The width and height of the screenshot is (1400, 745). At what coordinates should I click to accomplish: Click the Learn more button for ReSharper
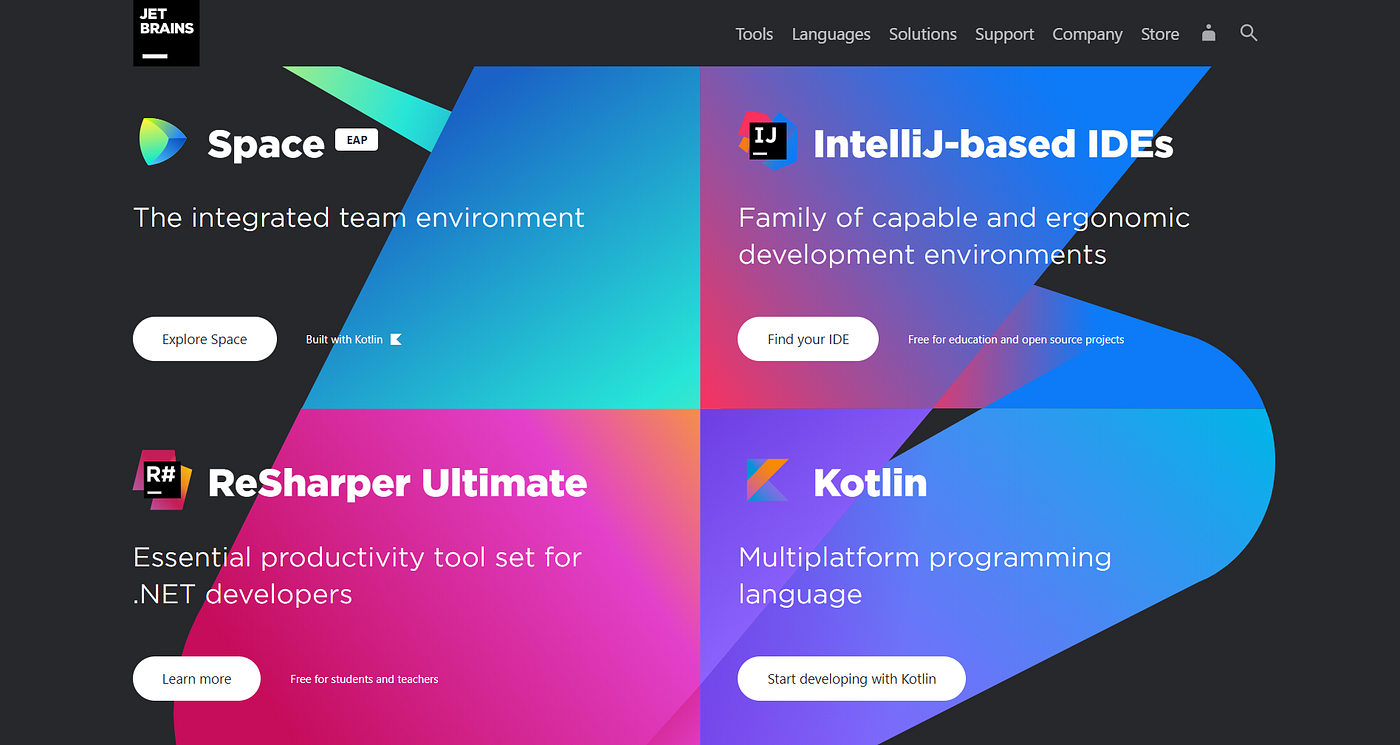coord(197,679)
